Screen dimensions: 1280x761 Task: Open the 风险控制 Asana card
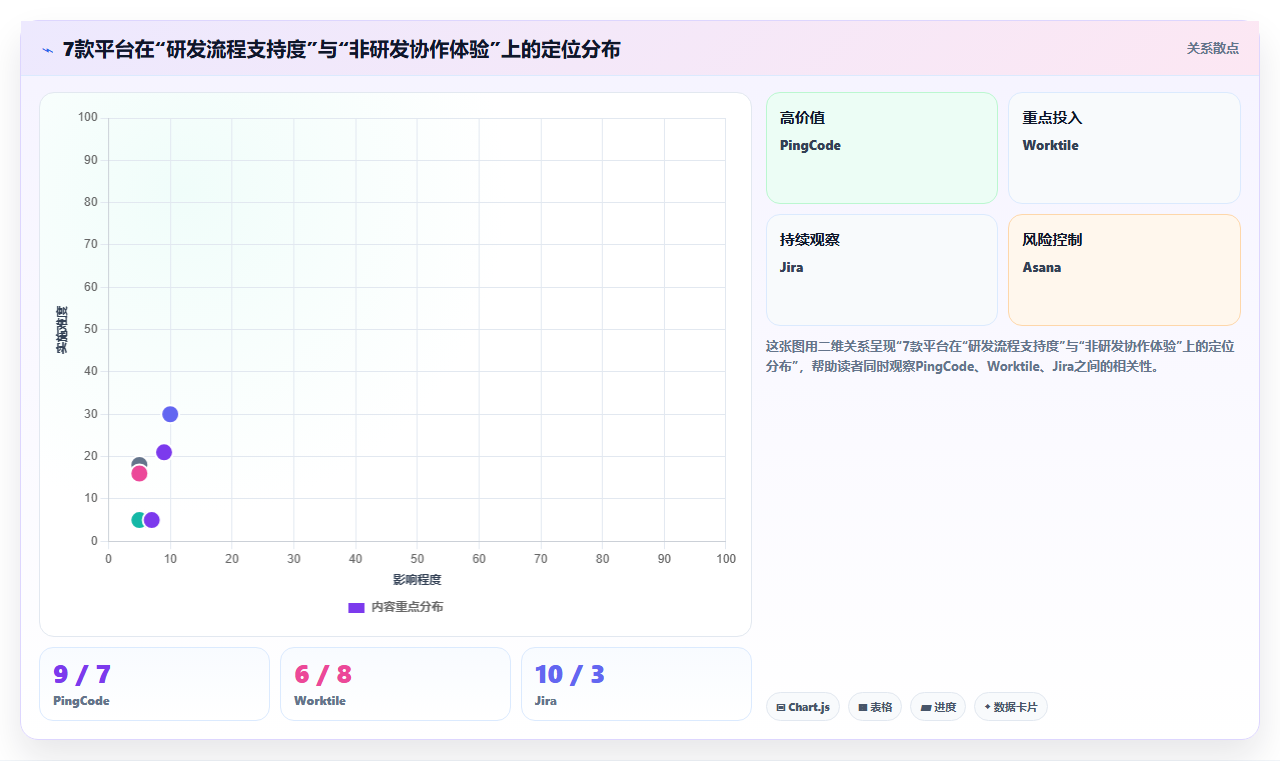click(x=1124, y=270)
